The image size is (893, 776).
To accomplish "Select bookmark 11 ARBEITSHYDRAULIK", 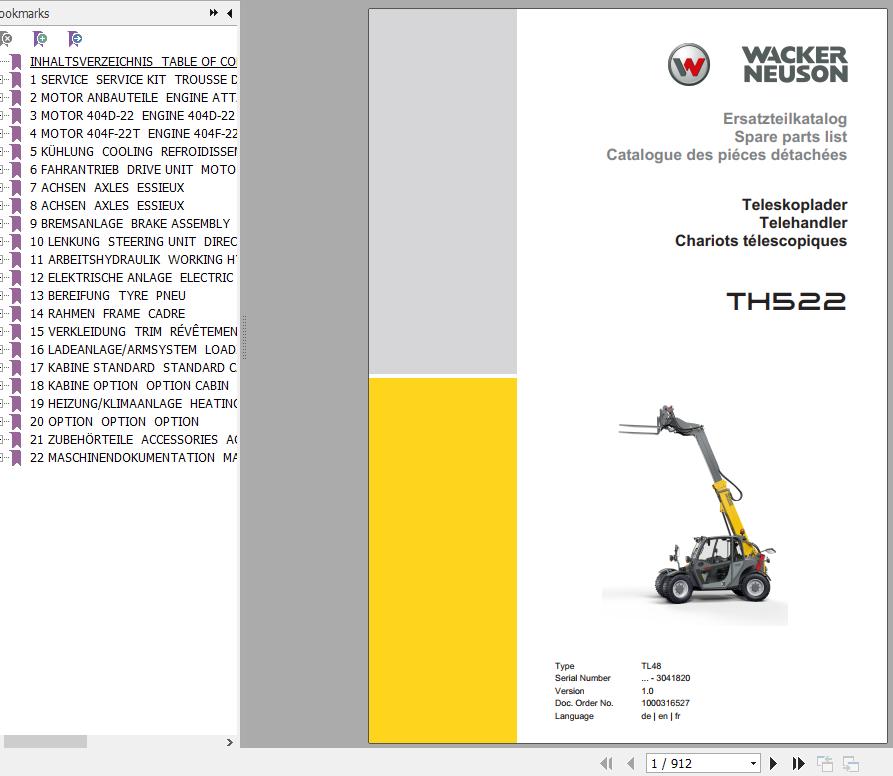I will click(133, 260).
